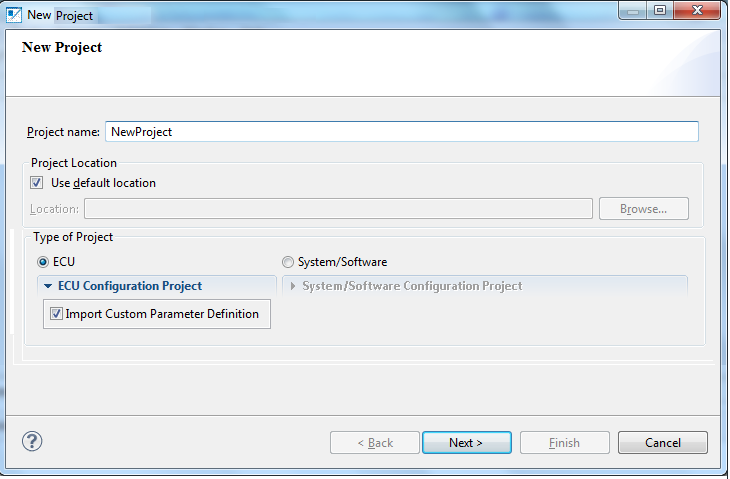Uncheck Use default location checkbox
This screenshot has height=479, width=730.
[x=37, y=182]
